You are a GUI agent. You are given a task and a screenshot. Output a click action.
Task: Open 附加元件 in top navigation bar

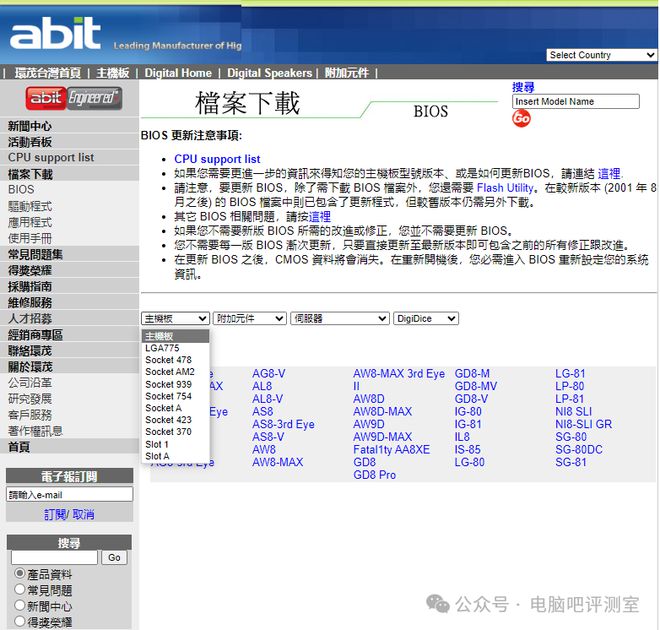(x=346, y=73)
